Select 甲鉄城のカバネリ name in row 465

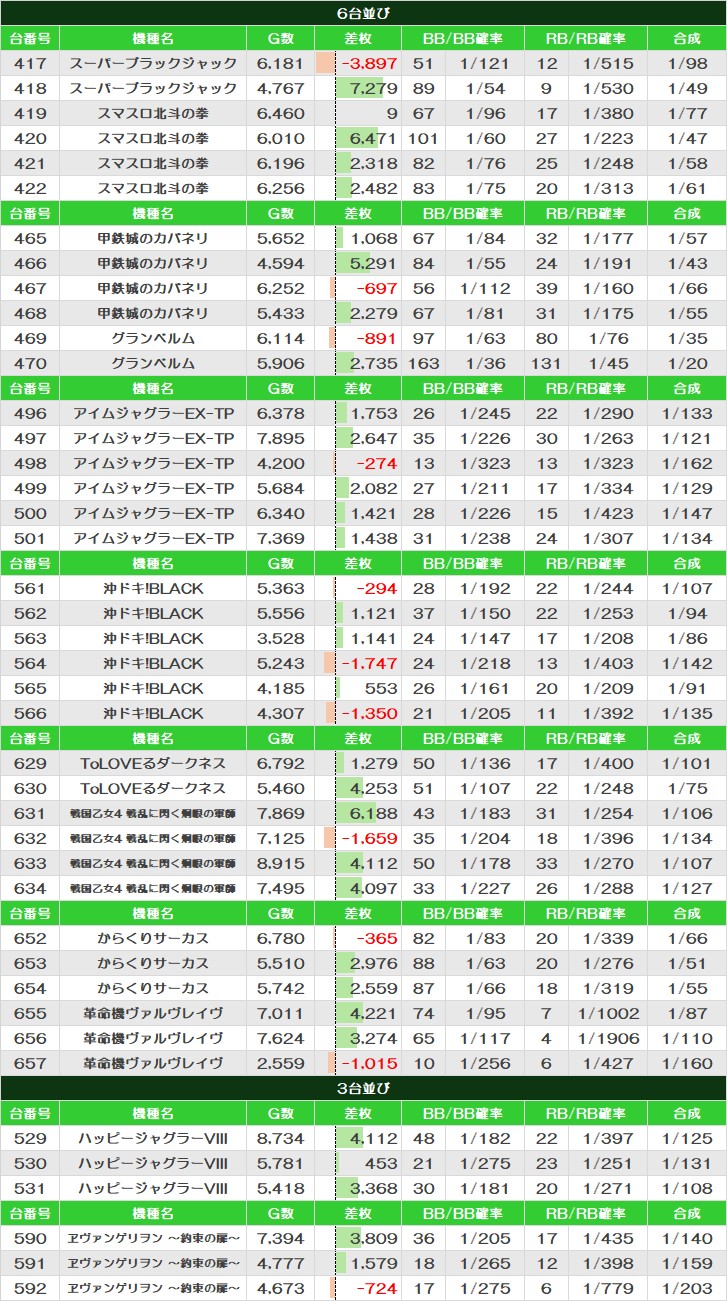(x=153, y=238)
